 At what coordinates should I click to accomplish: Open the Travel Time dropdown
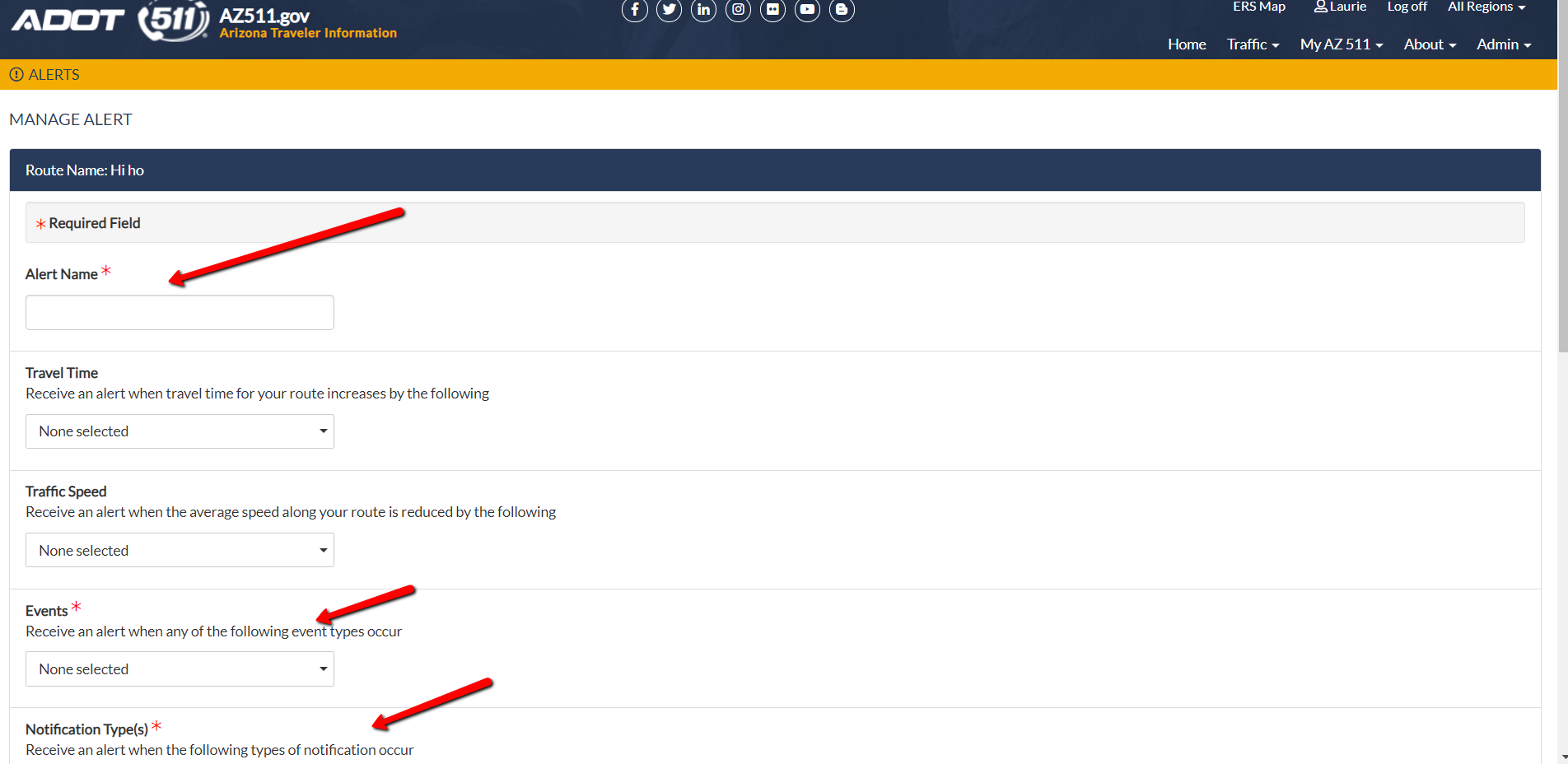pyautogui.click(x=180, y=431)
